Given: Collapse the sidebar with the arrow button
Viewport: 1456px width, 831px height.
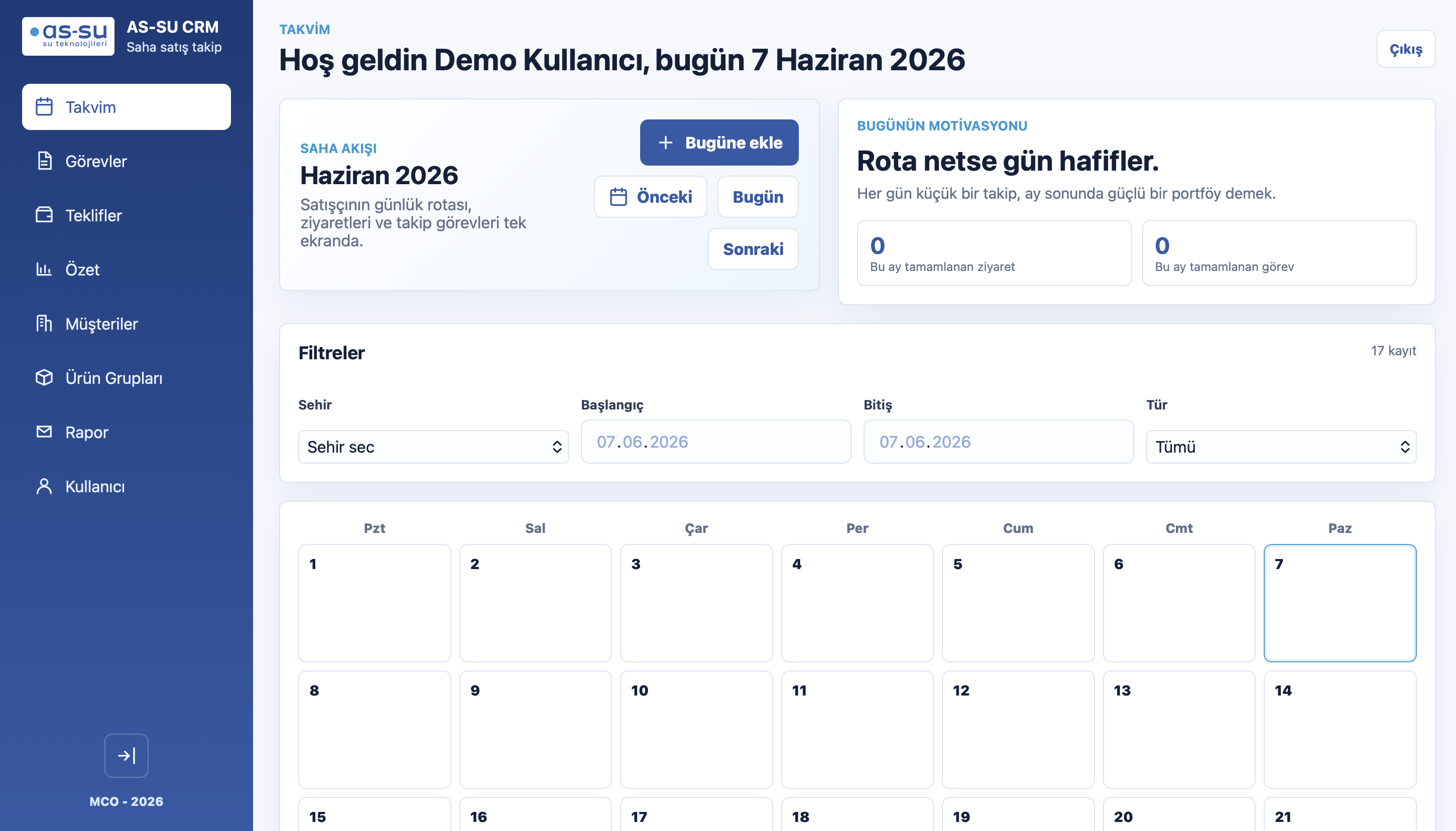Looking at the screenshot, I should 126,756.
